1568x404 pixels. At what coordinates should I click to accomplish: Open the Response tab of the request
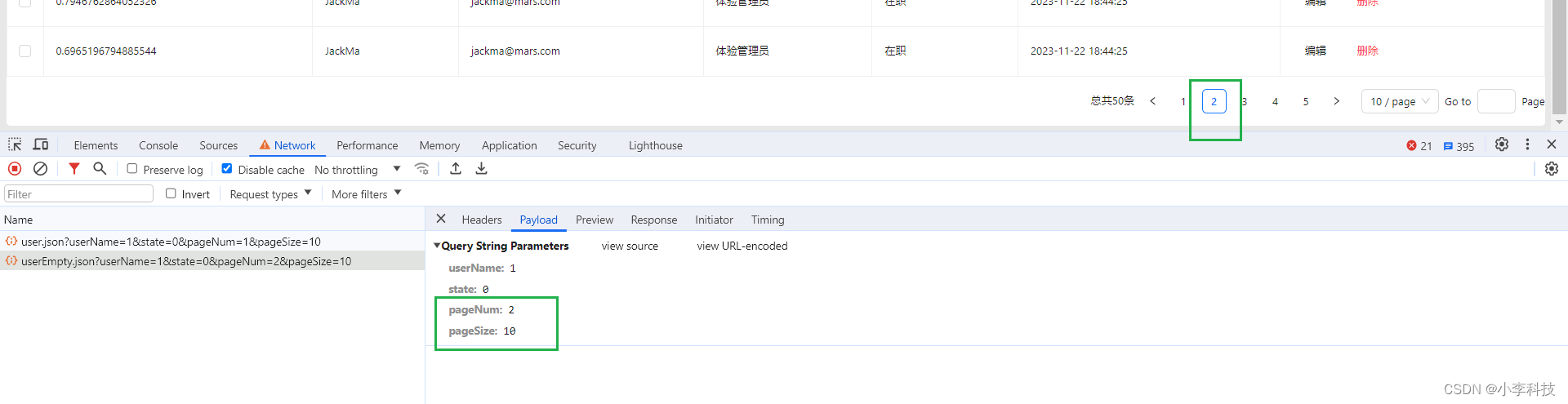coord(653,220)
